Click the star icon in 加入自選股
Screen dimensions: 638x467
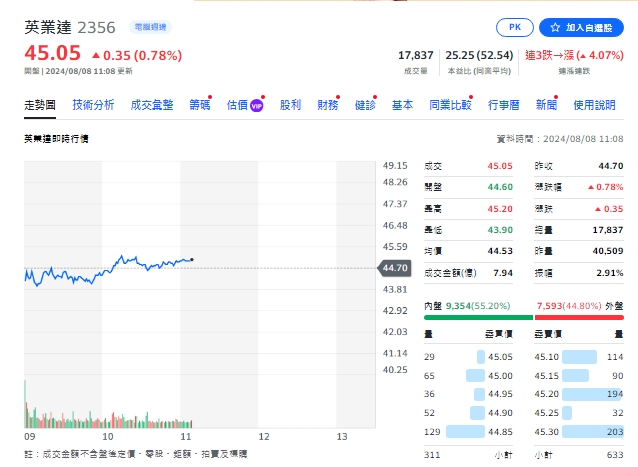pyautogui.click(x=555, y=27)
